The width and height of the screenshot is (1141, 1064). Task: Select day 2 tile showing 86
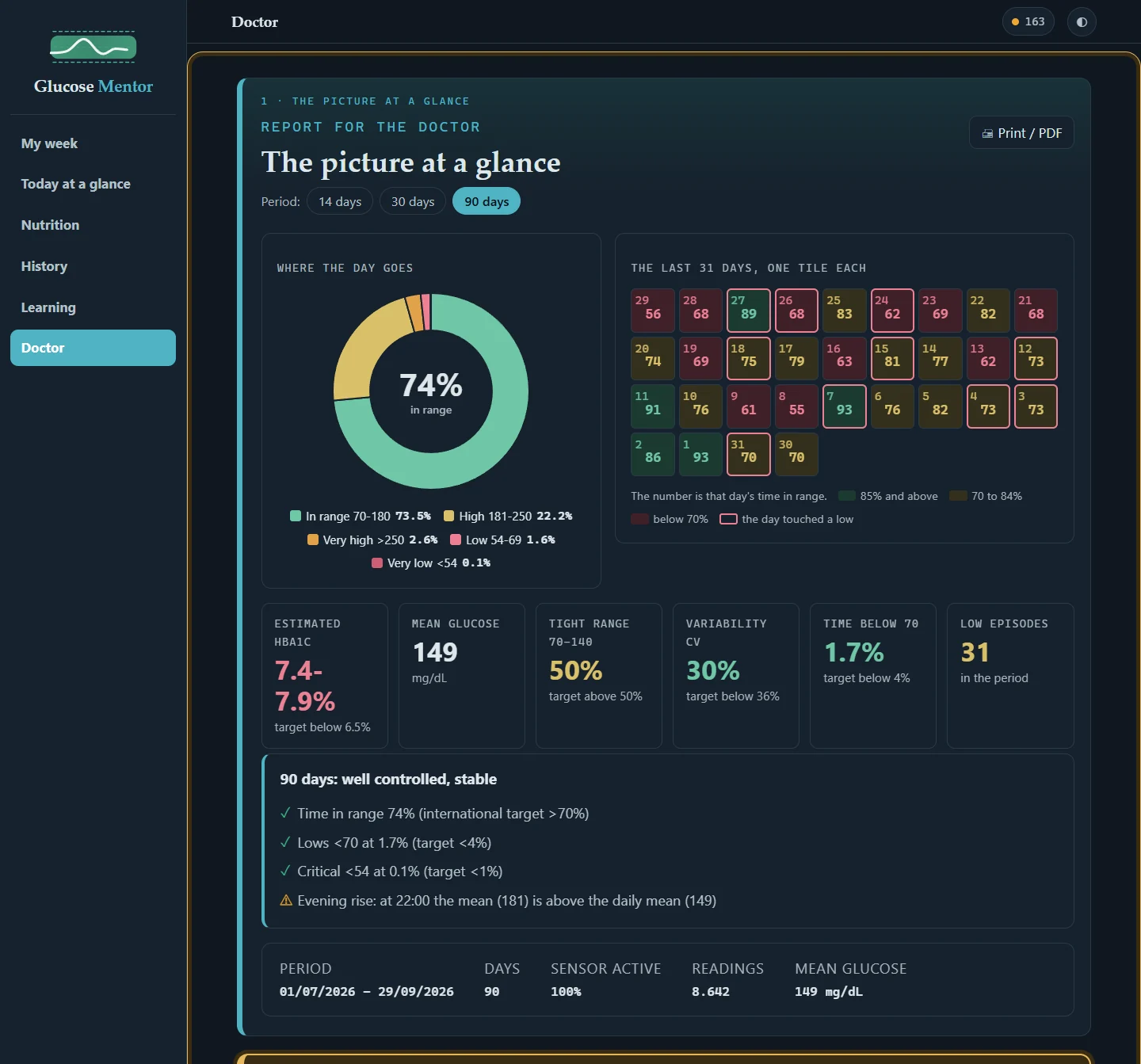(x=653, y=454)
